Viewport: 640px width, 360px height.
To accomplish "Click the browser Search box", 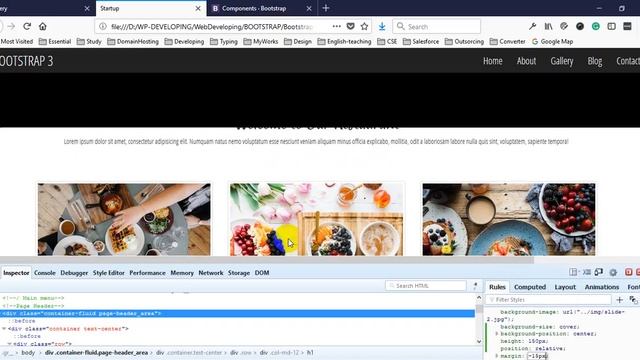I will coord(437,27).
